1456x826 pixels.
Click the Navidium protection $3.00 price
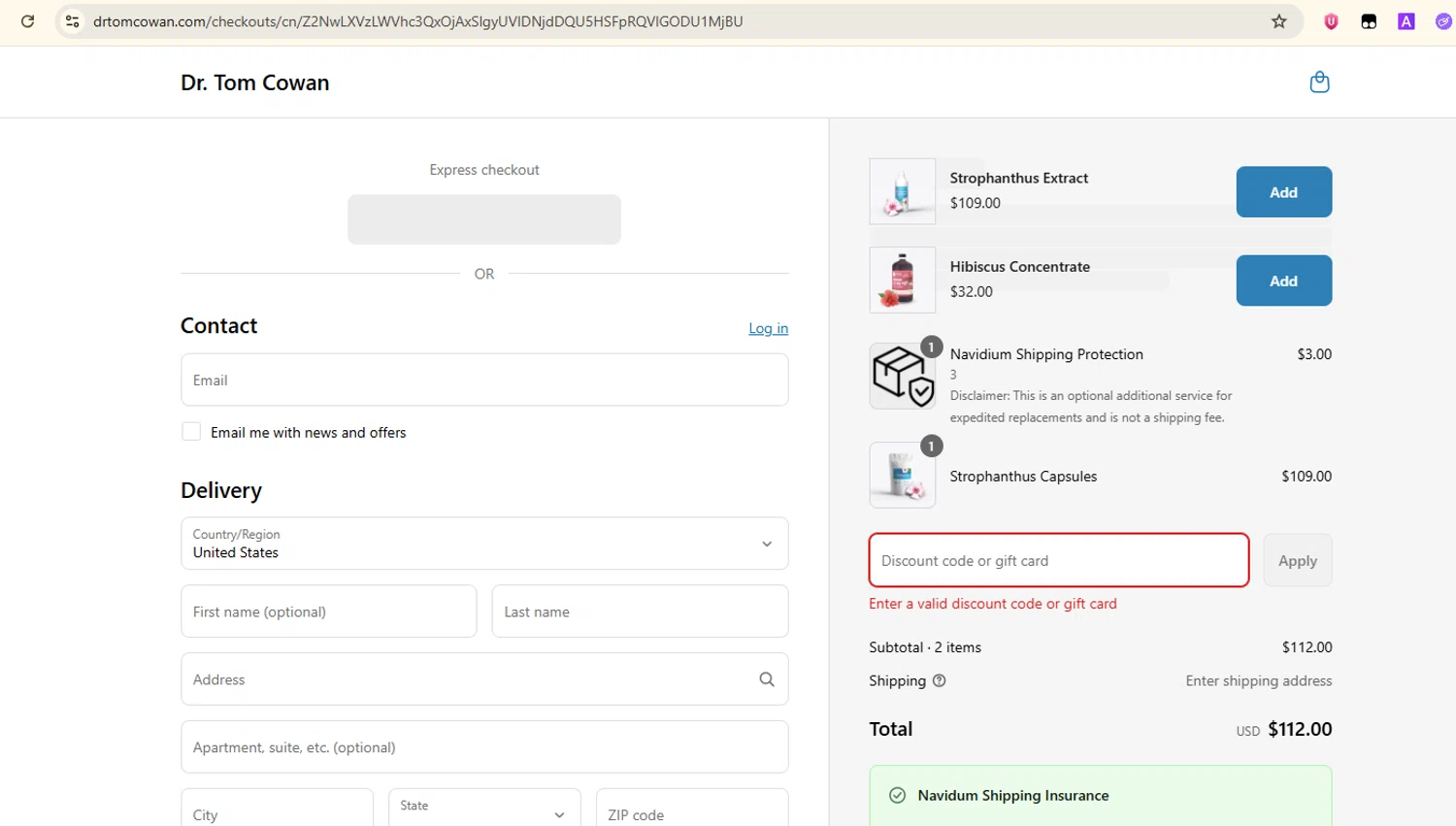(1314, 354)
